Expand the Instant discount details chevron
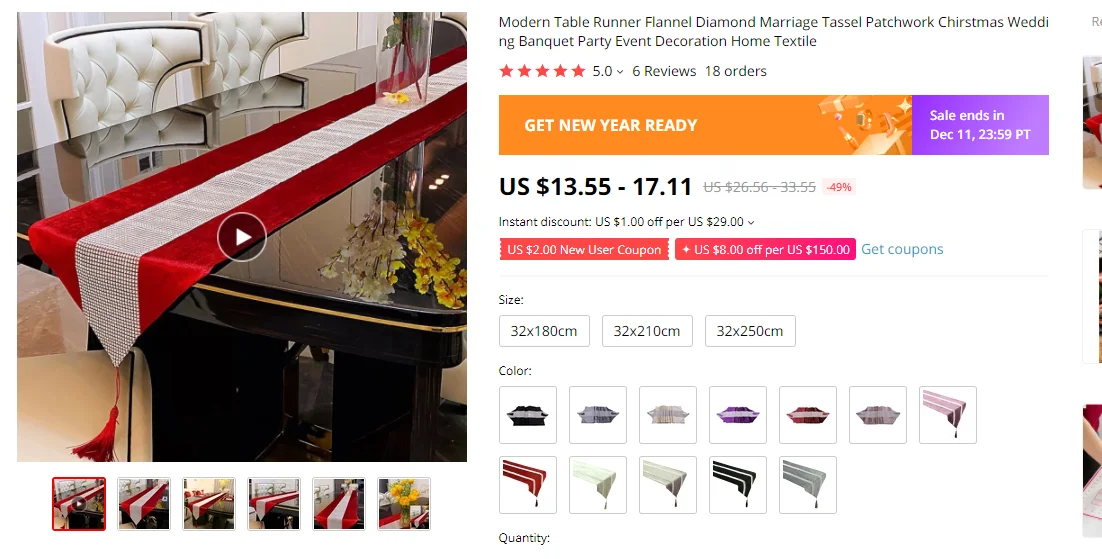The image size is (1102, 559). point(751,223)
